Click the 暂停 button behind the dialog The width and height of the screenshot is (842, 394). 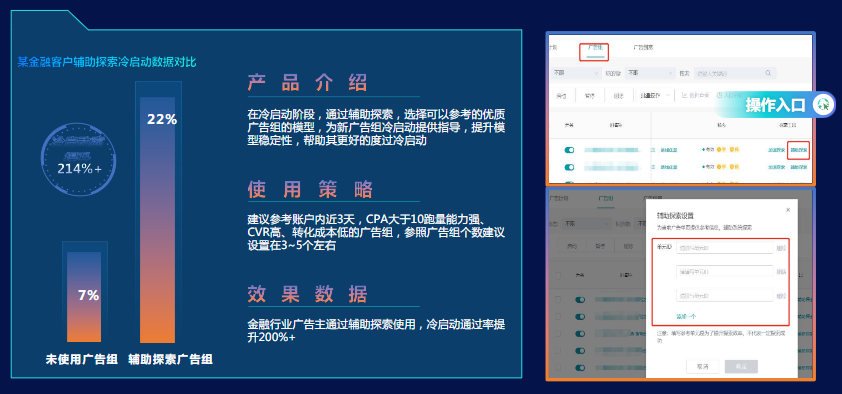pos(600,246)
